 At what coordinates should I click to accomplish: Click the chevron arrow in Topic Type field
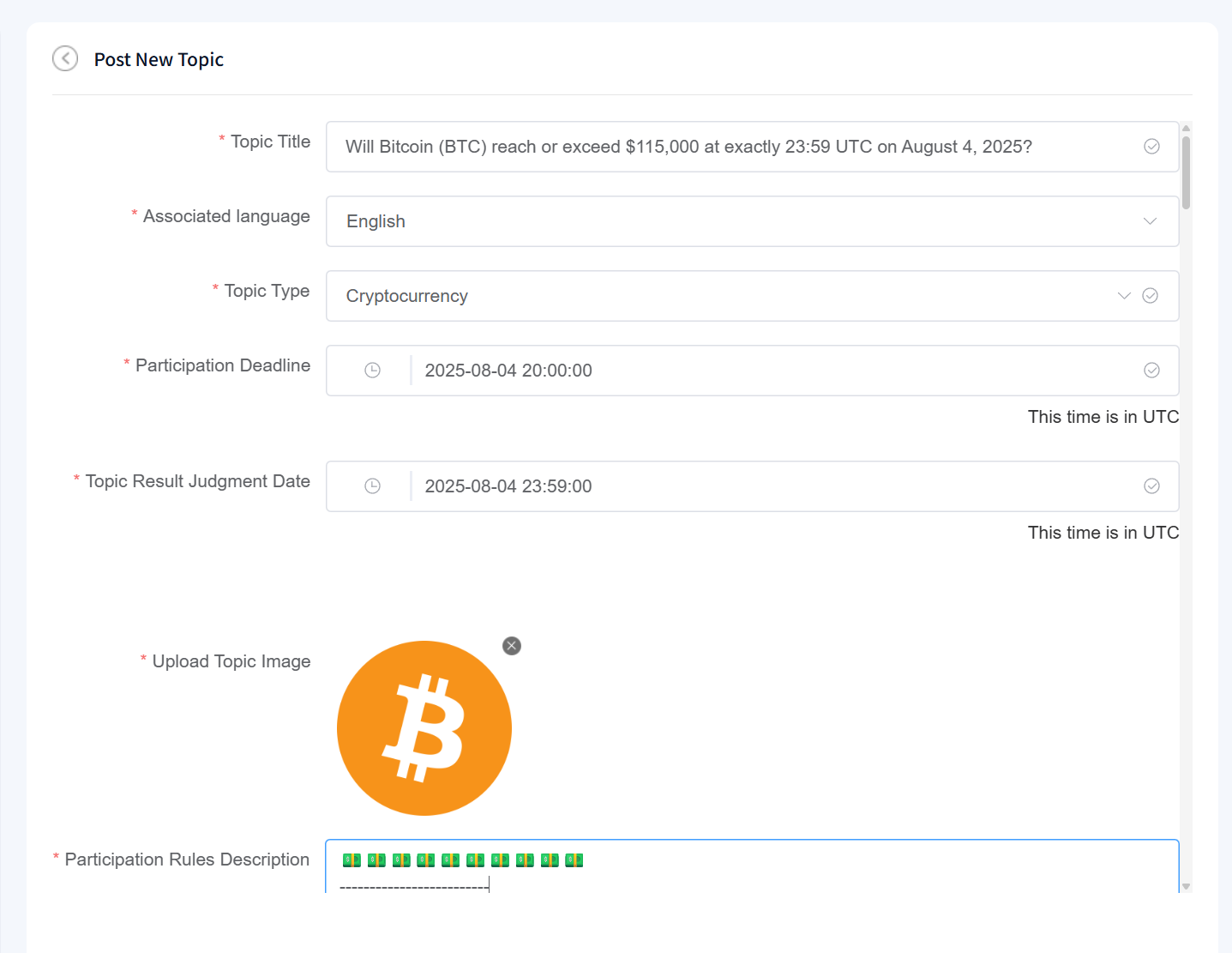[x=1124, y=296]
